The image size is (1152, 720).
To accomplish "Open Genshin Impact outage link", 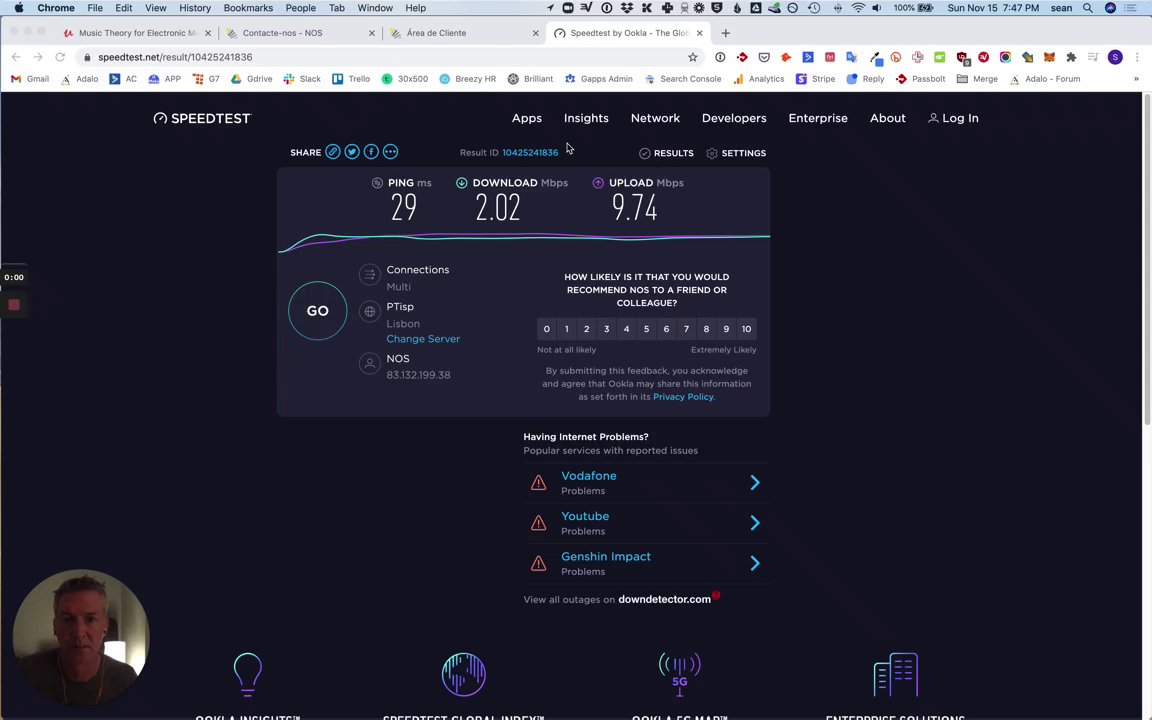I will pyautogui.click(x=606, y=557).
